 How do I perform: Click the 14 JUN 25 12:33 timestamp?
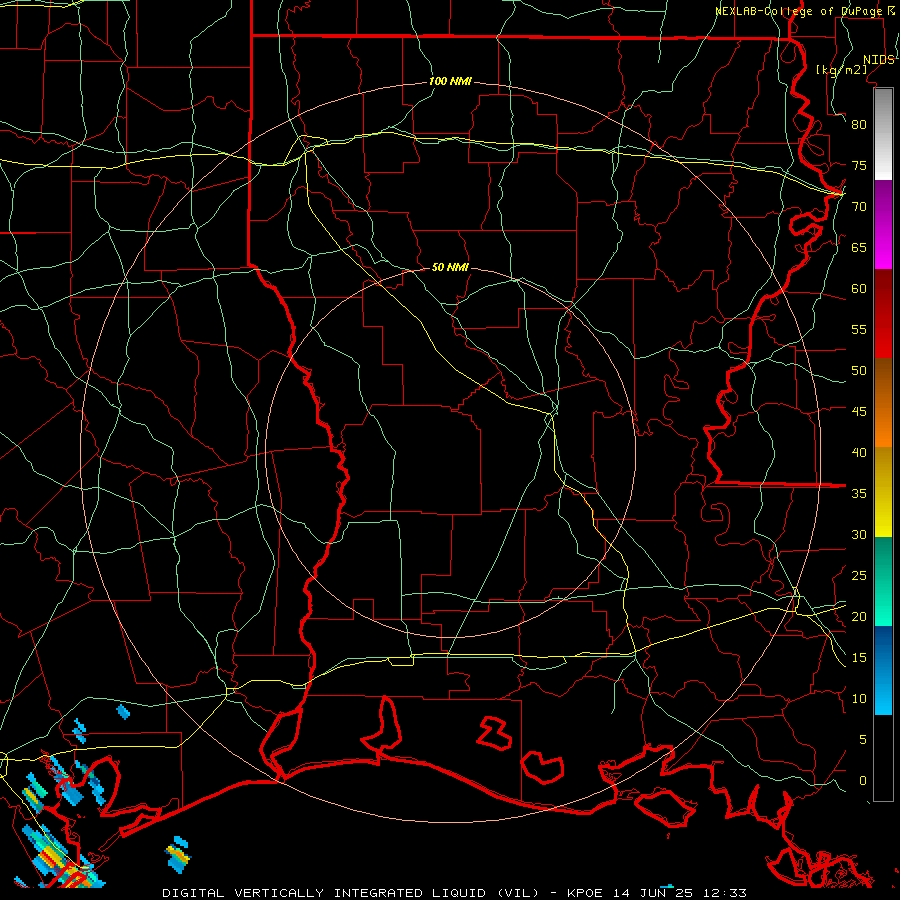pos(679,893)
